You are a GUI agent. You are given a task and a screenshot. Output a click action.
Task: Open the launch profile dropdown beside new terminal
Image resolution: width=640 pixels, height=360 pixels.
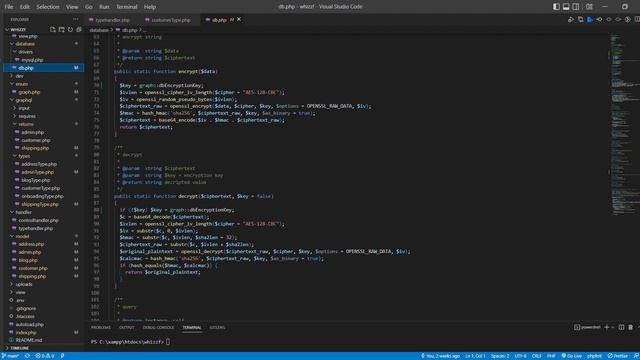click(x=613, y=327)
